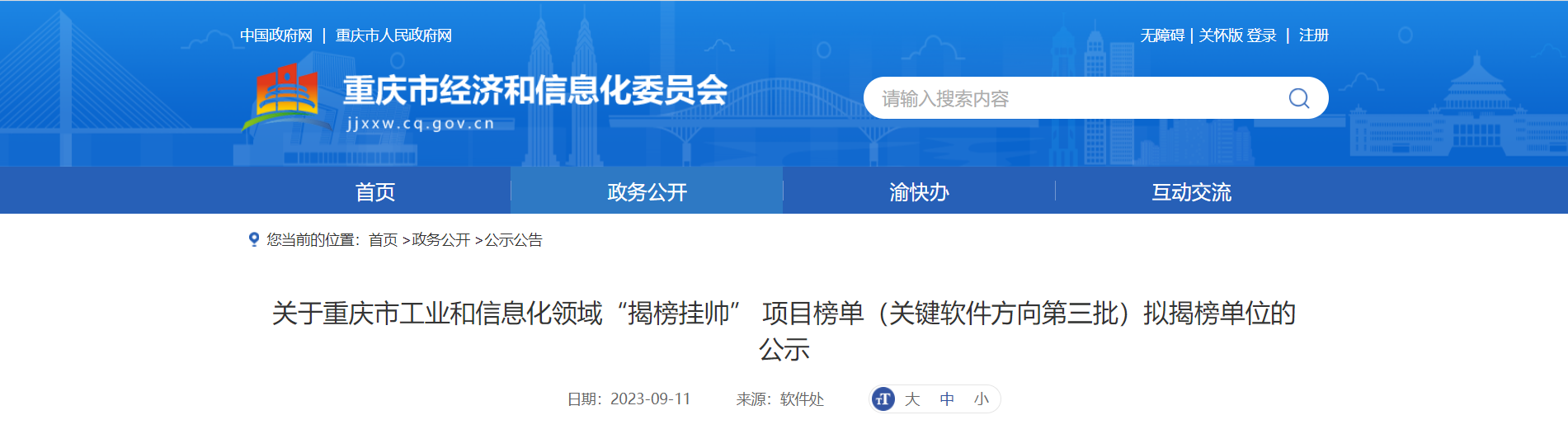Click the magnifier search icon
Image resolution: width=1568 pixels, height=434 pixels.
click(x=1298, y=98)
